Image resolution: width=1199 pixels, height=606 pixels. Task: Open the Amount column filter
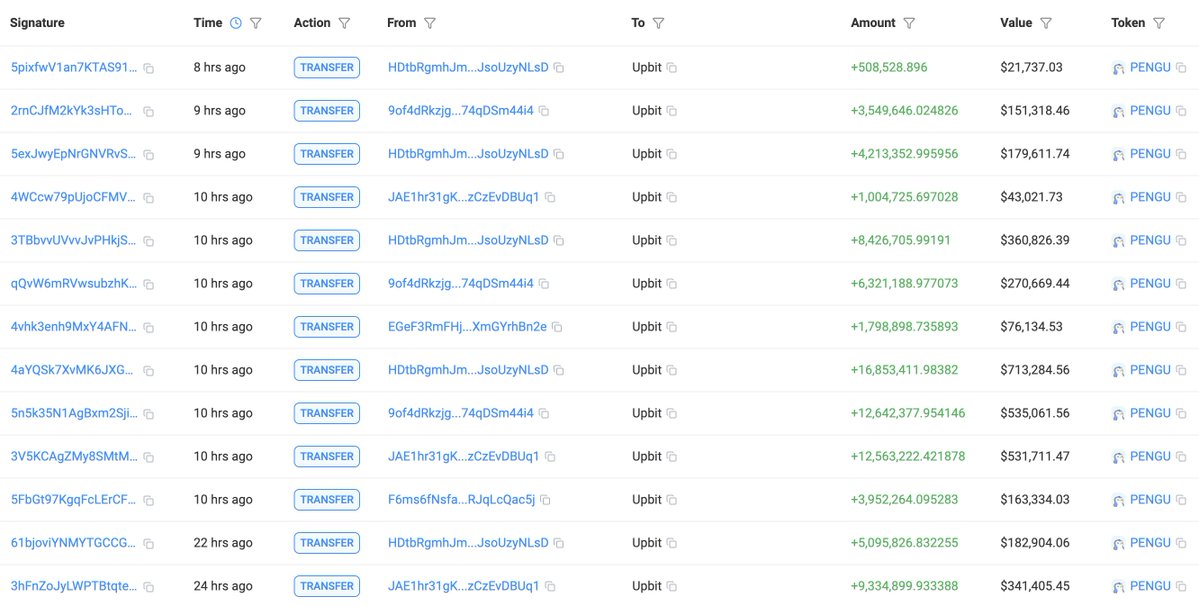pos(909,23)
